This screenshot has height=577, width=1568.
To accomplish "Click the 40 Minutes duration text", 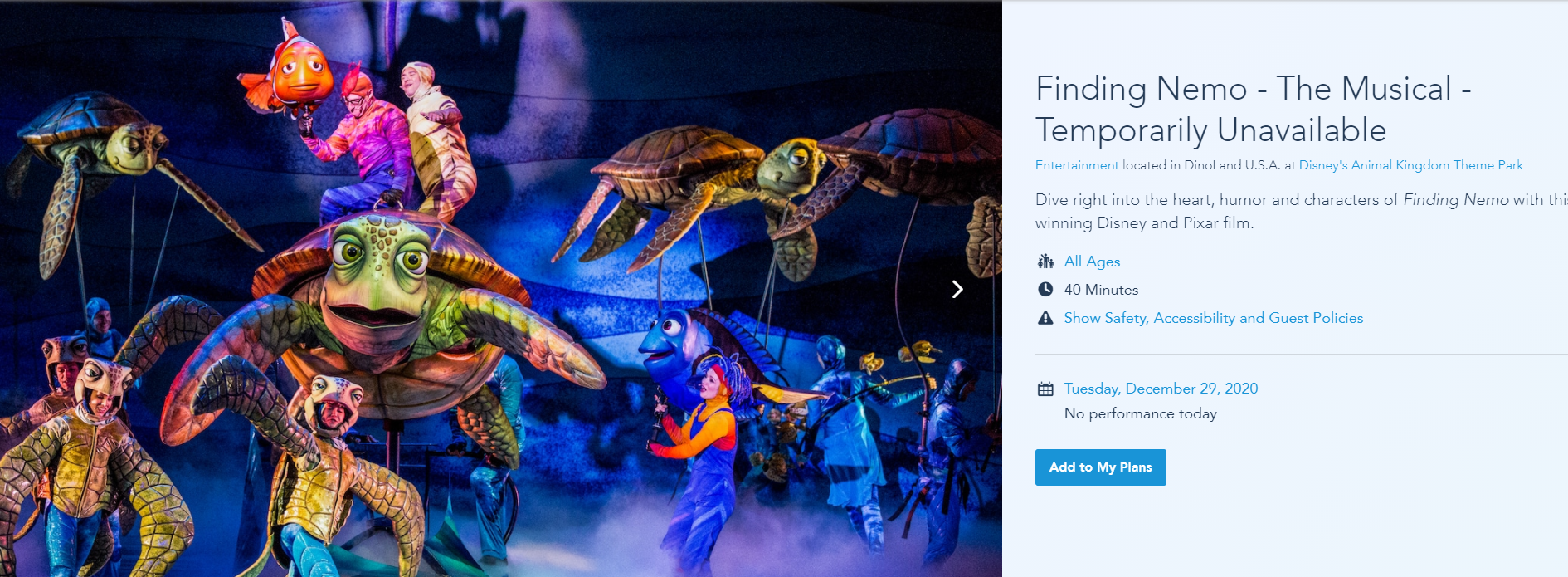I will tap(1101, 290).
